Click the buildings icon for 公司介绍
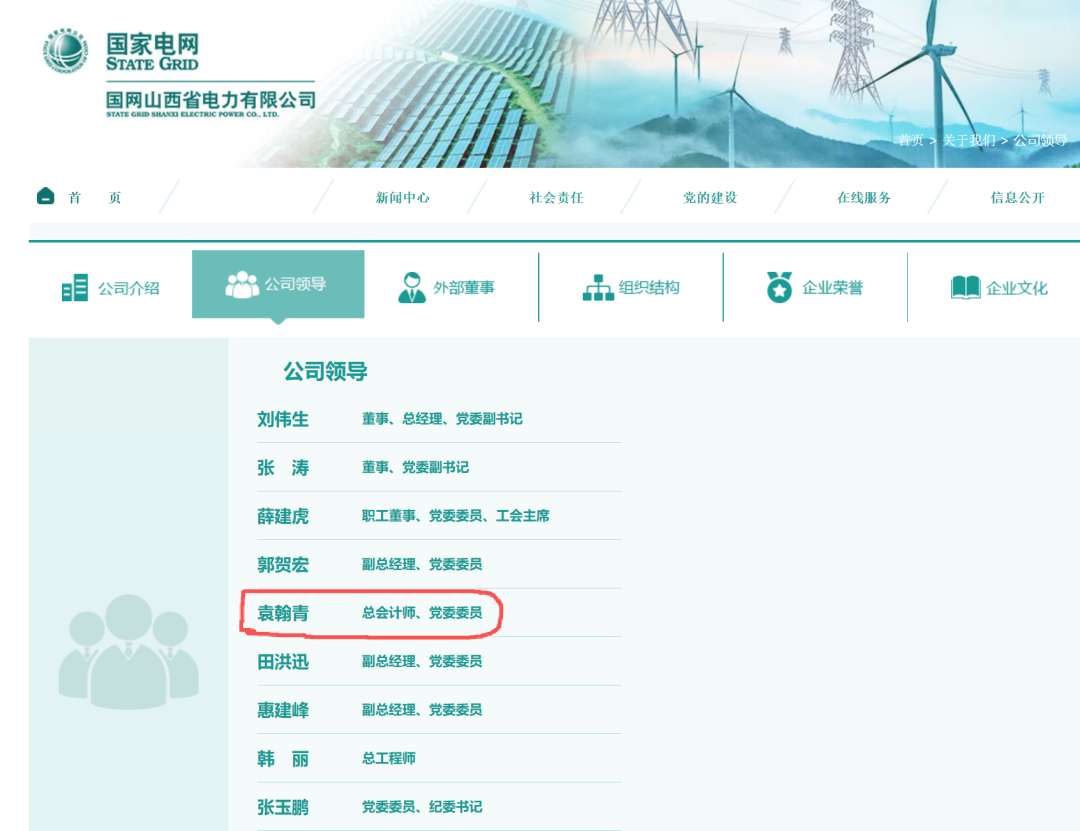The image size is (1080, 831). coord(74,287)
